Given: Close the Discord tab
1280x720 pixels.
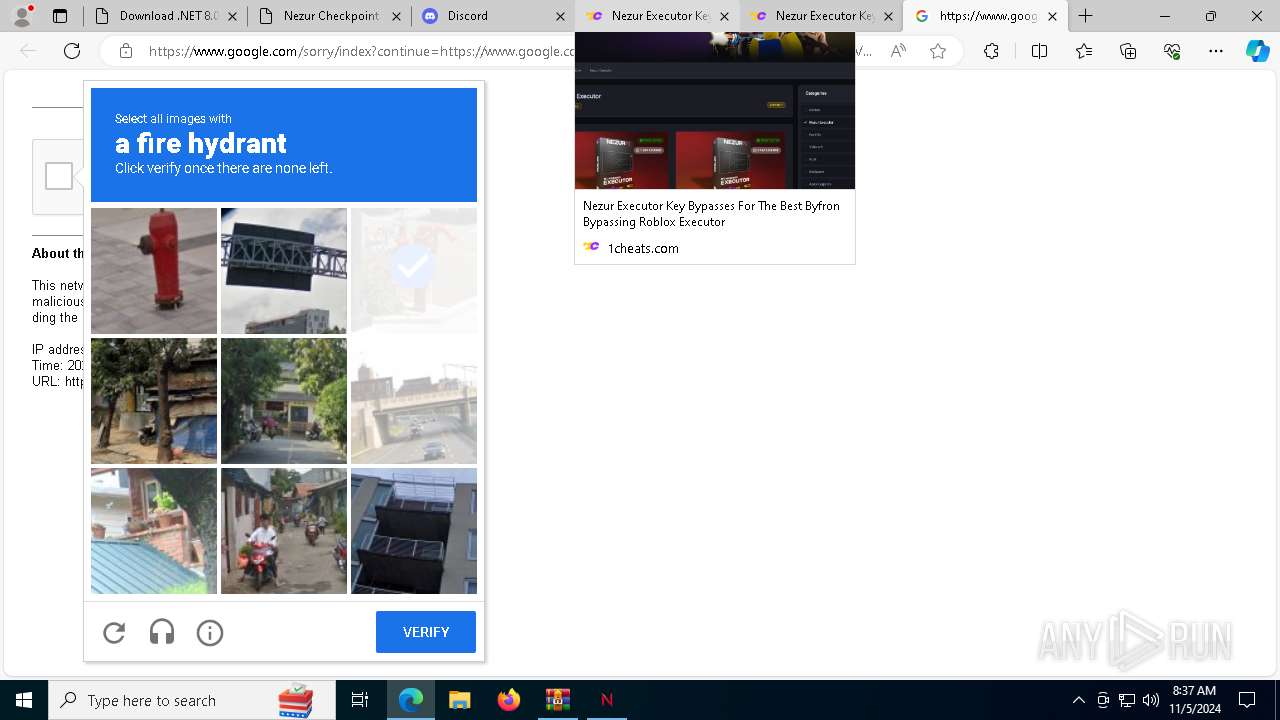Looking at the screenshot, I should coord(560,16).
